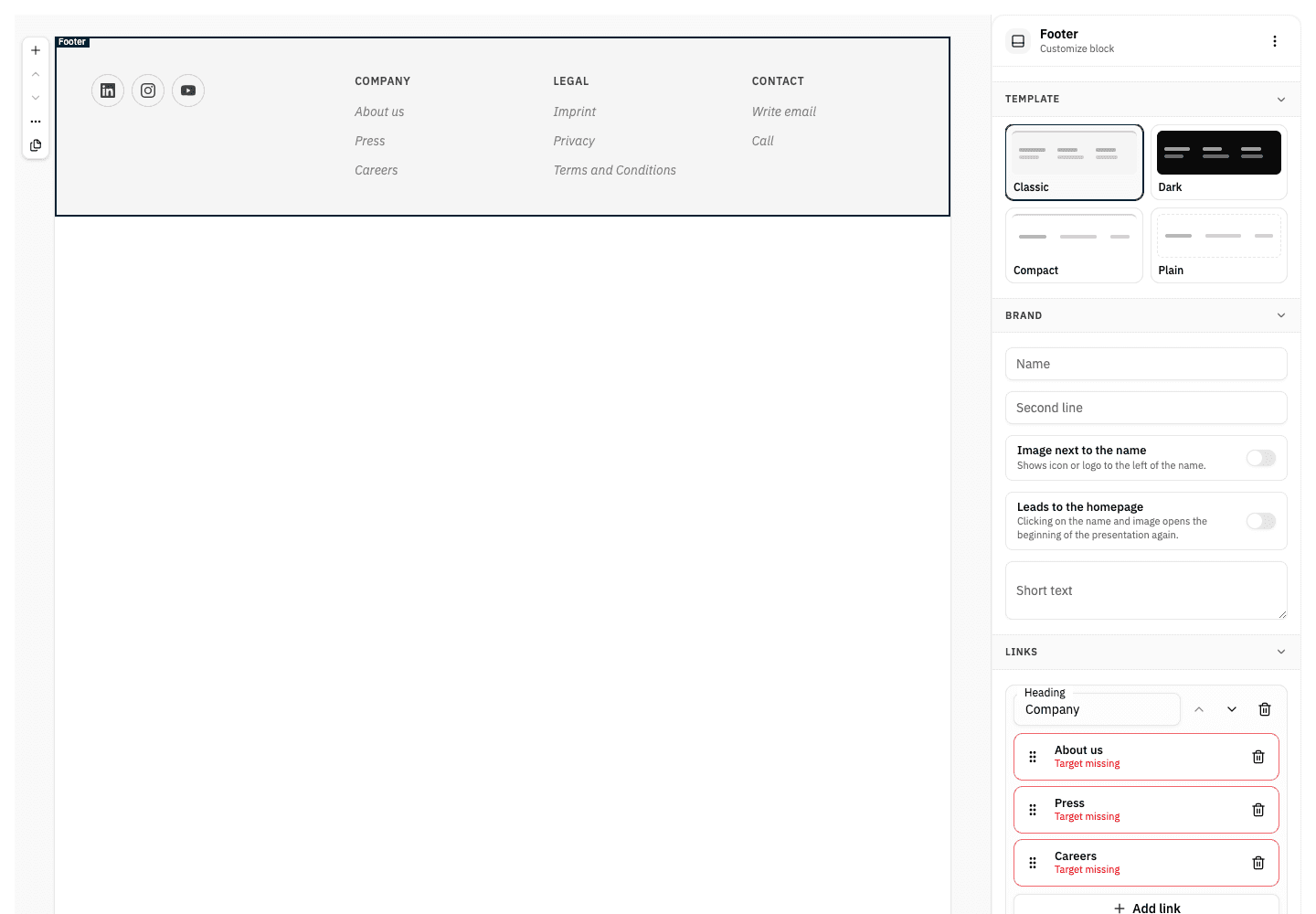Image resolution: width=1316 pixels, height=914 pixels.
Task: Enable Image next to the name
Action: (x=1261, y=458)
